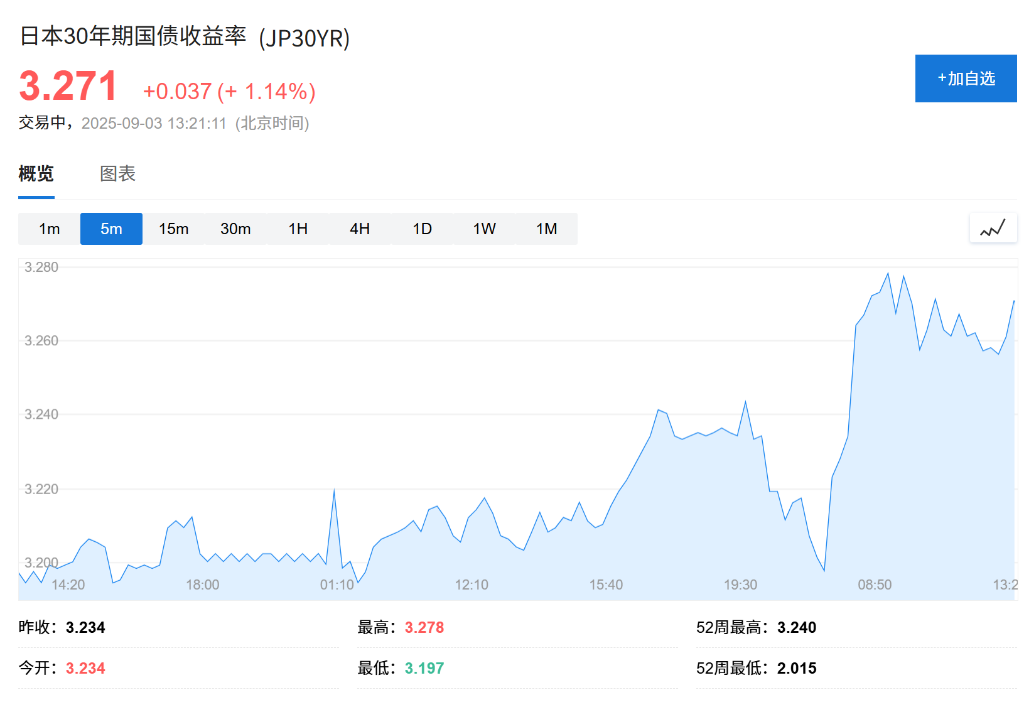Click the 01:10 time axis label

pos(337,585)
